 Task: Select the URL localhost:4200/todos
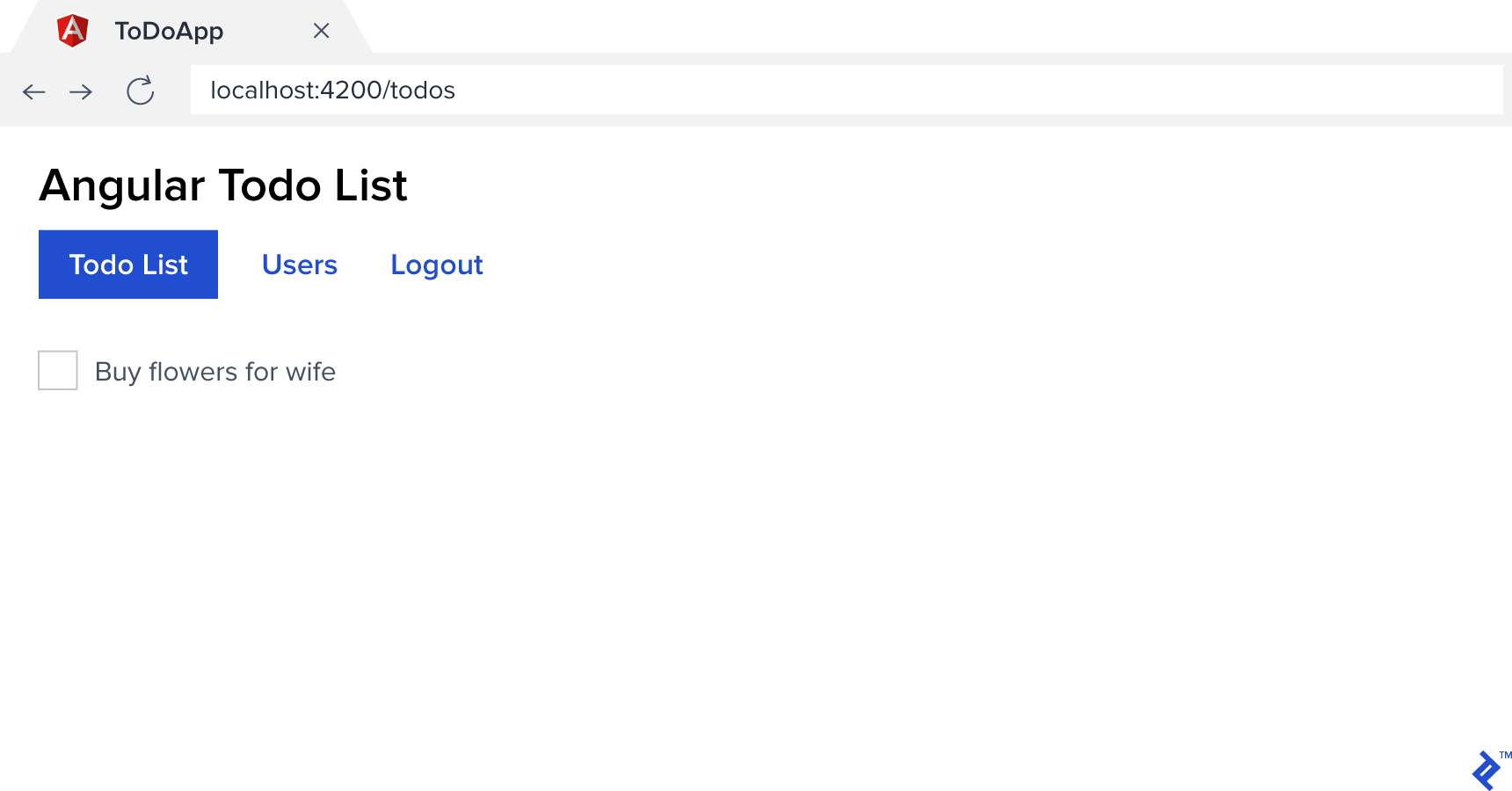pos(332,90)
